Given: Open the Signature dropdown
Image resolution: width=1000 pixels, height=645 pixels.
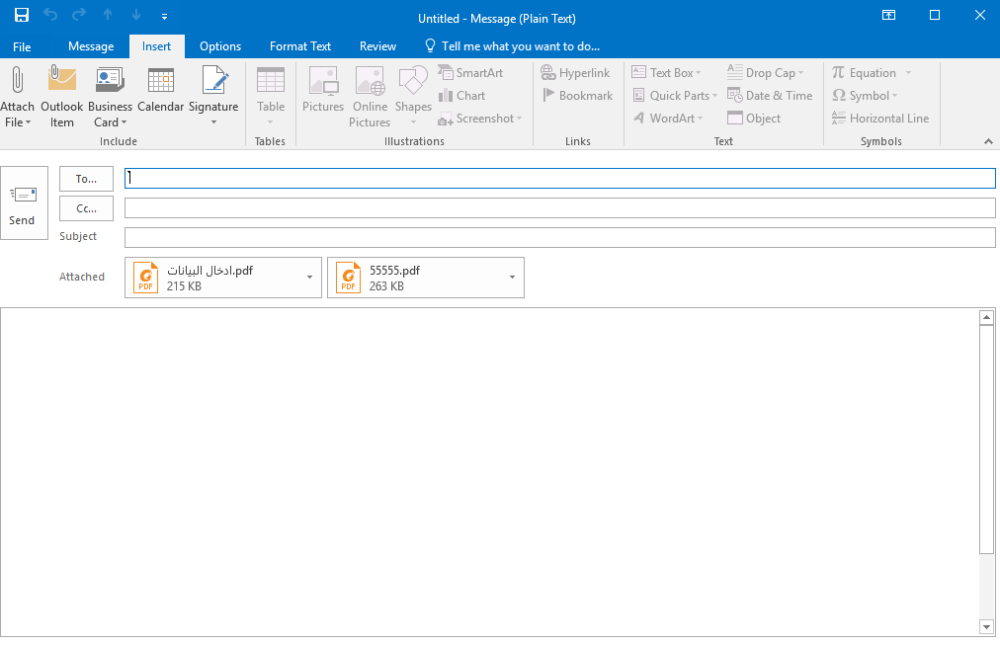Looking at the screenshot, I should 214,97.
